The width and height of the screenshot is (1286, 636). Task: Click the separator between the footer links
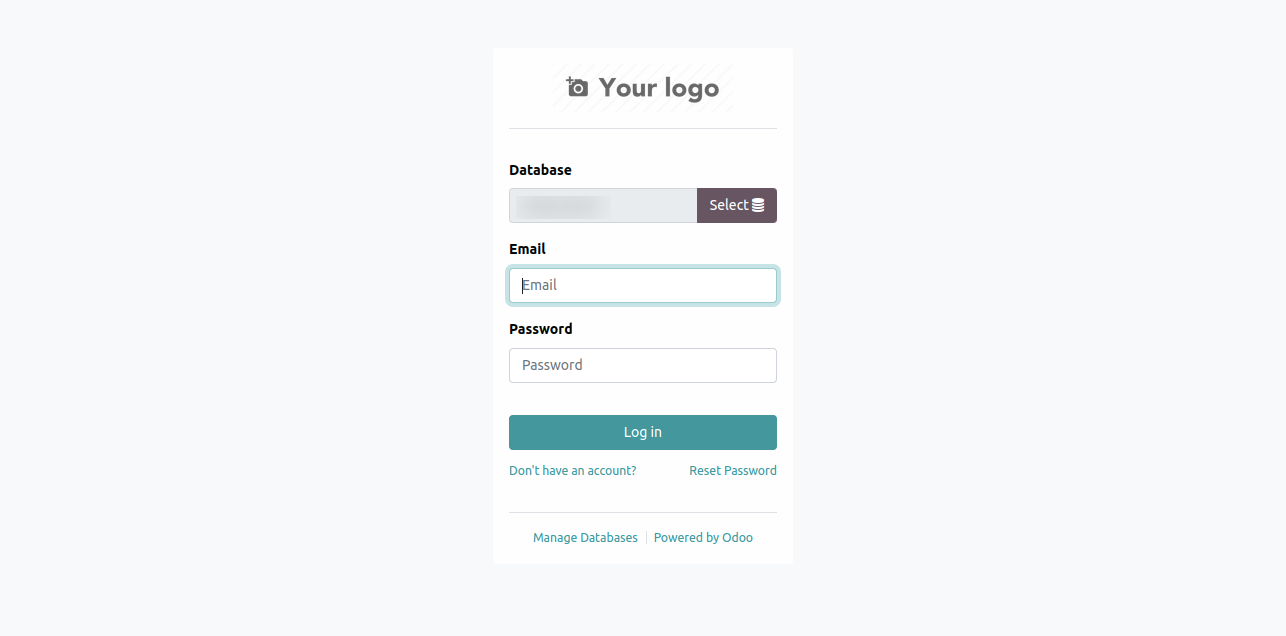(646, 538)
